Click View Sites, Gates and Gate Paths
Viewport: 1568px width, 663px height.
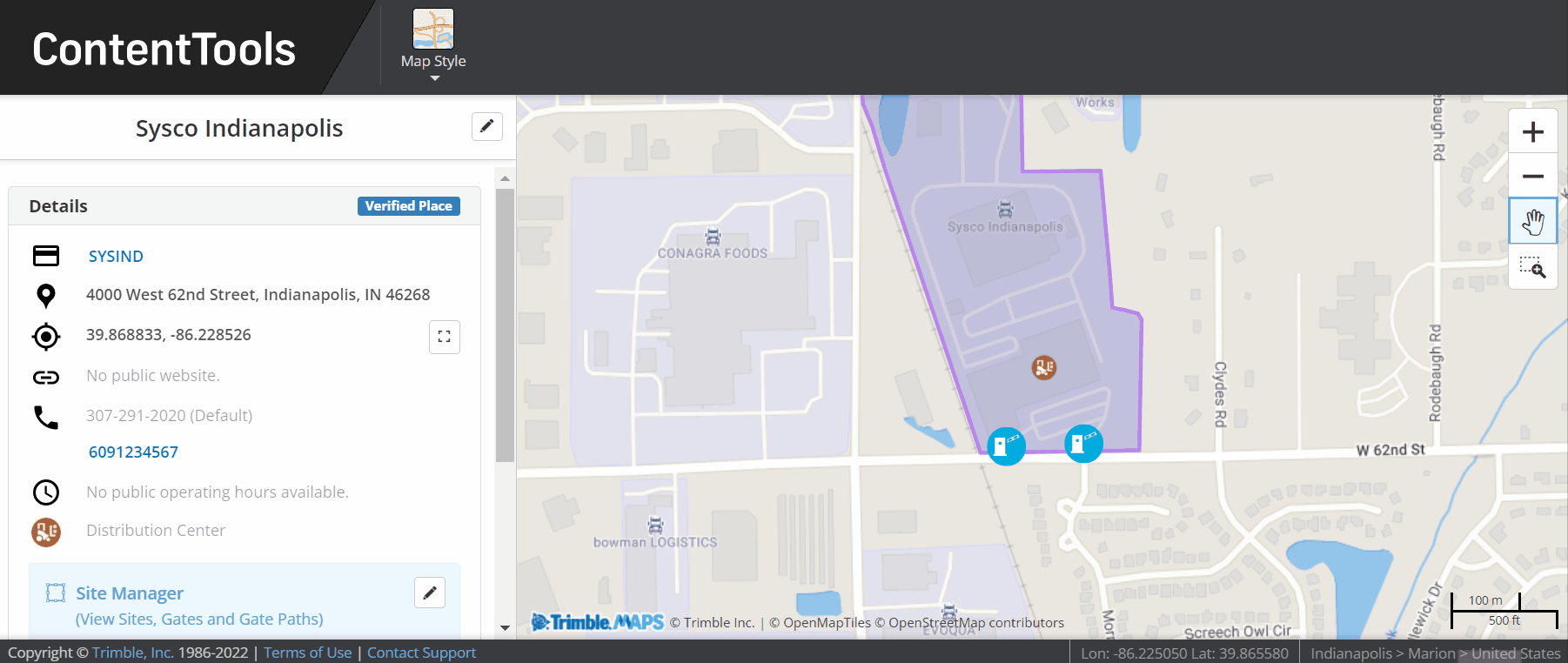click(199, 619)
